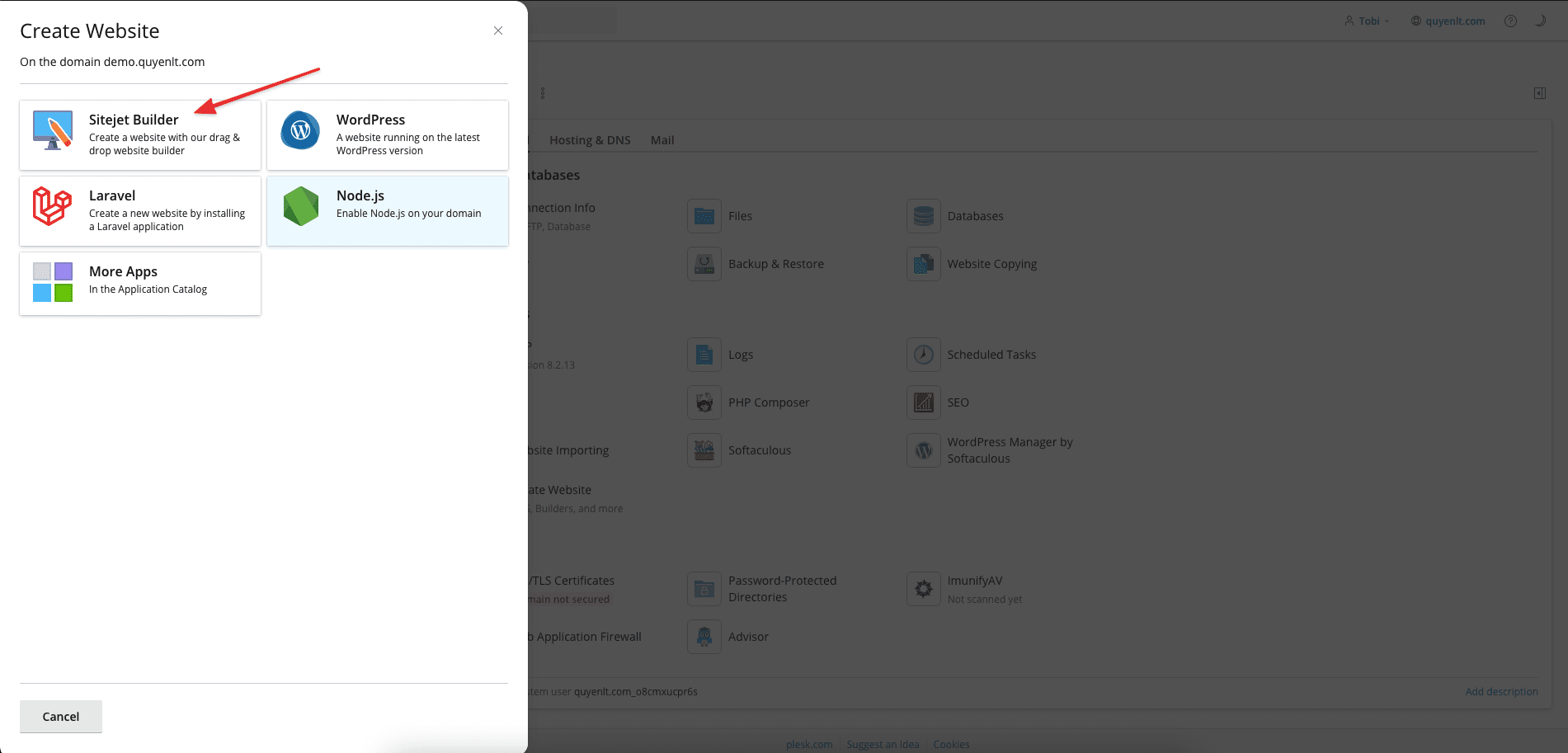
Task: Open the PHP Composer icon
Action: click(704, 402)
